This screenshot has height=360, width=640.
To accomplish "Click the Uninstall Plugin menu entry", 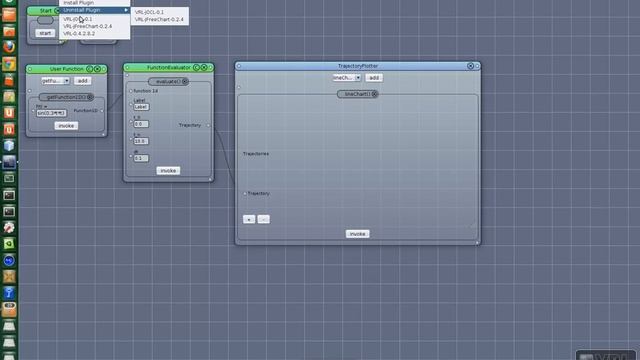I will click(95, 10).
